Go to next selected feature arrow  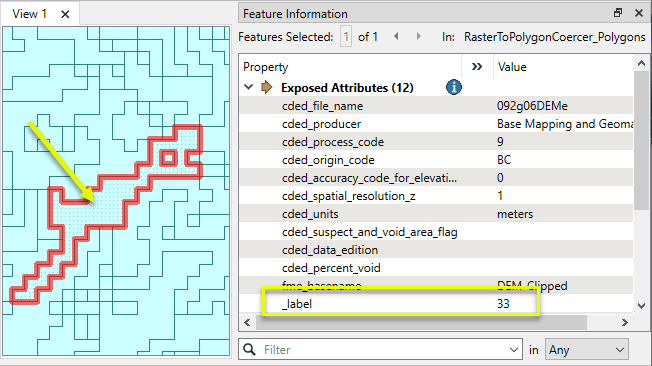[419, 37]
